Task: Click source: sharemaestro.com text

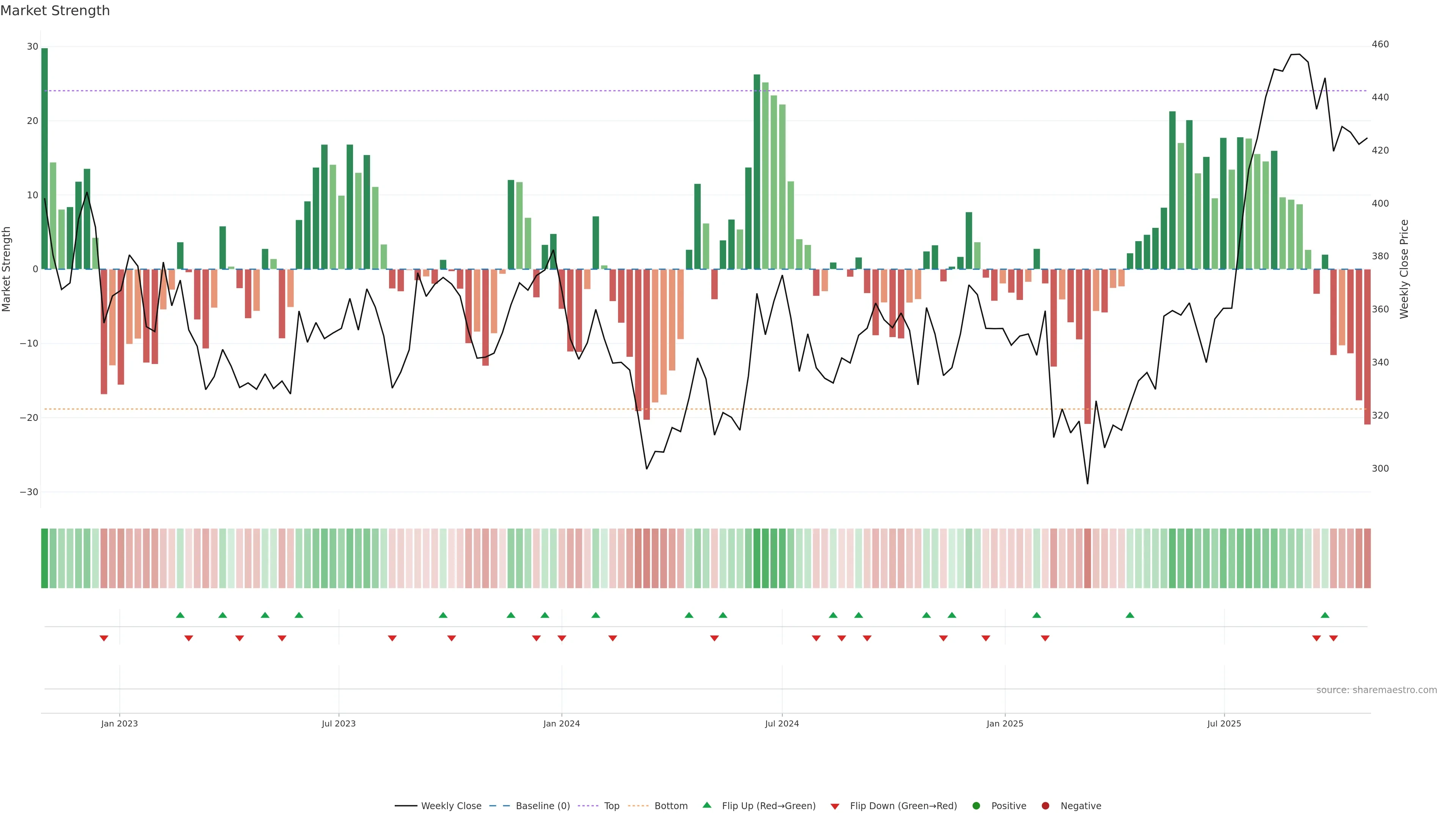Action: [x=1376, y=690]
